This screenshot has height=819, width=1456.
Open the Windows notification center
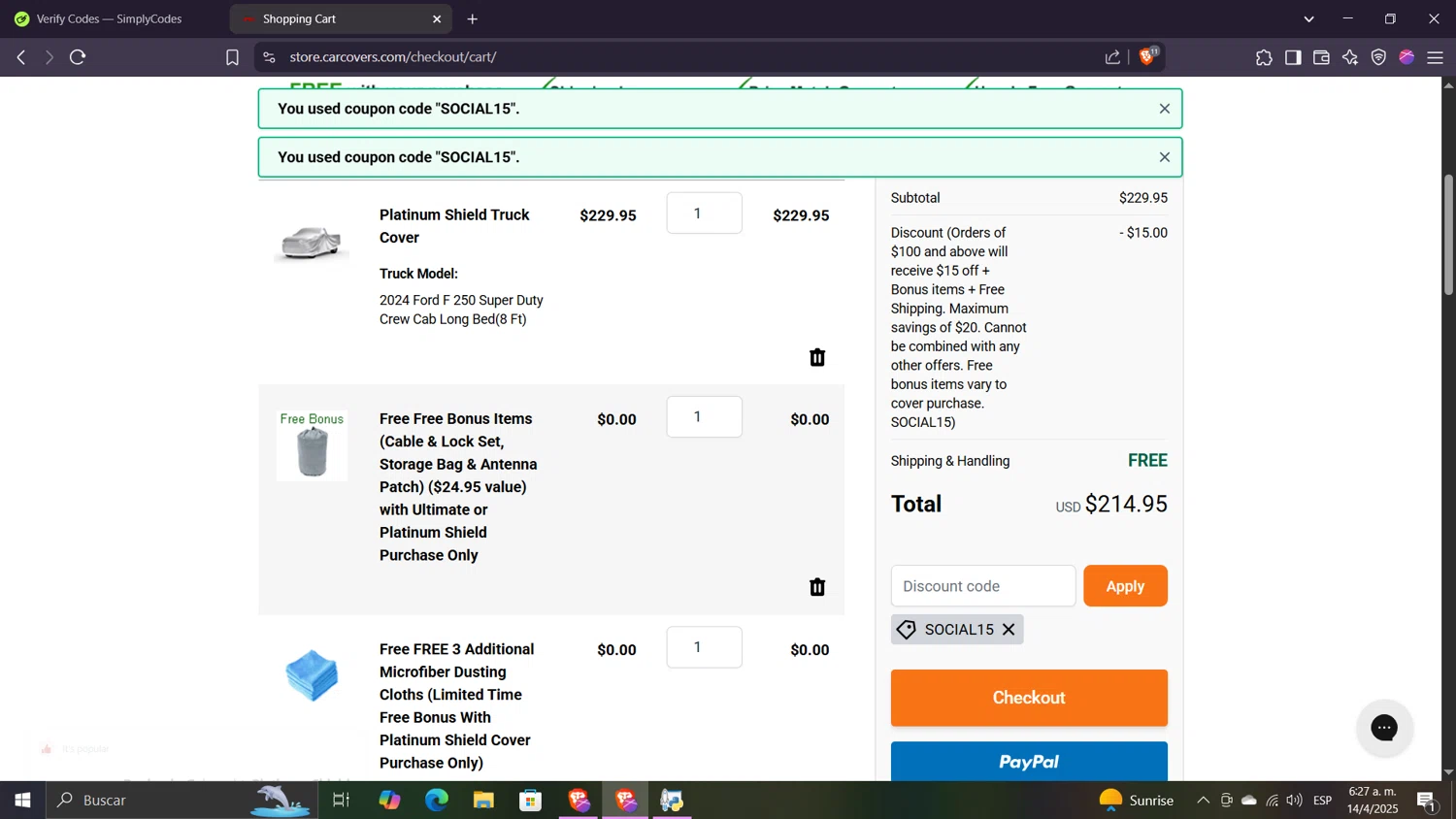[x=1427, y=801]
